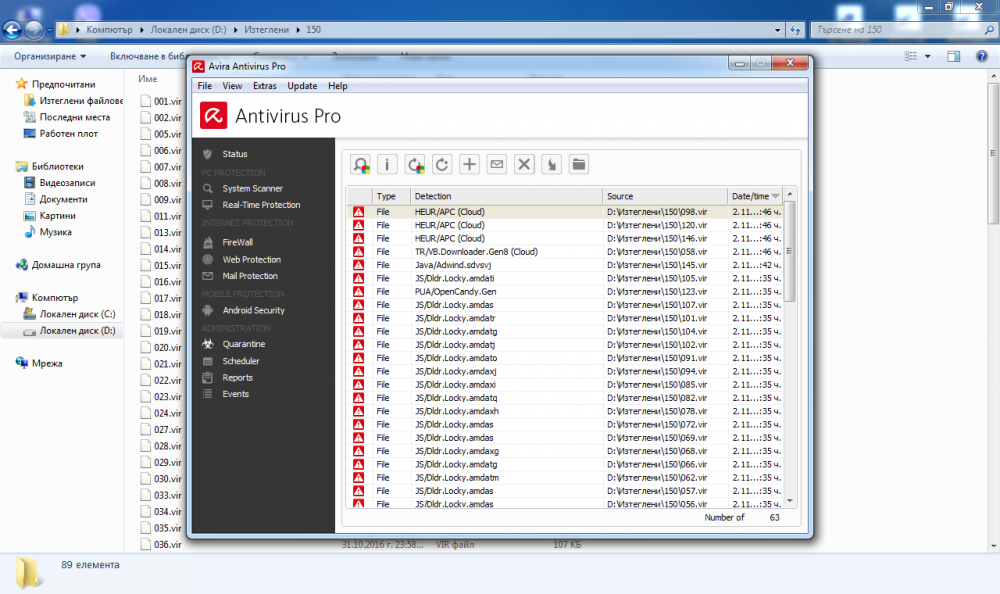Open object properties info icon
This screenshot has width=1000, height=594.
tap(387, 165)
